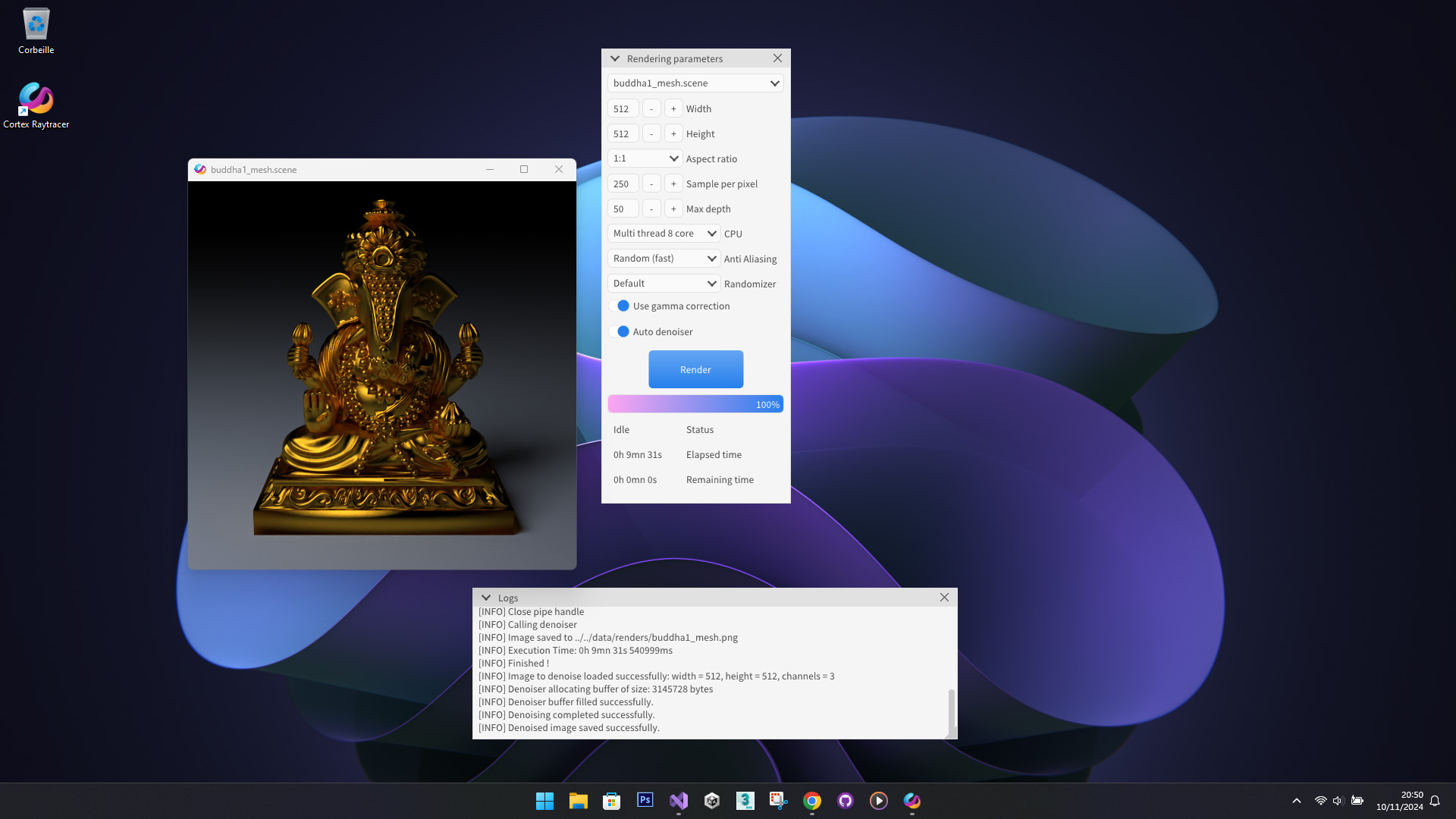Select the Anti Aliasing method dropdown
The width and height of the screenshot is (1456, 819).
pyautogui.click(x=663, y=258)
